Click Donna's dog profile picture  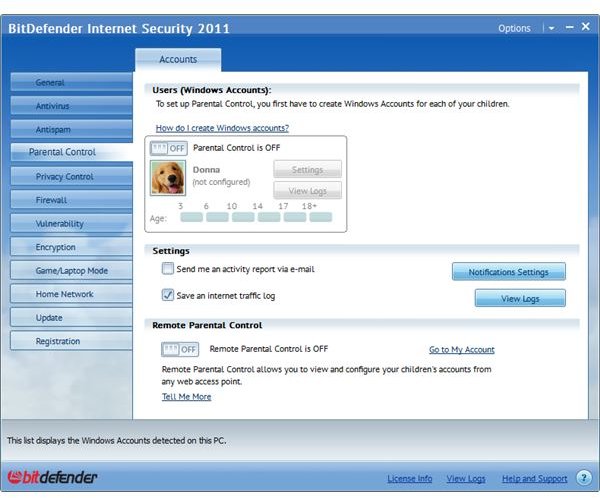(168, 178)
